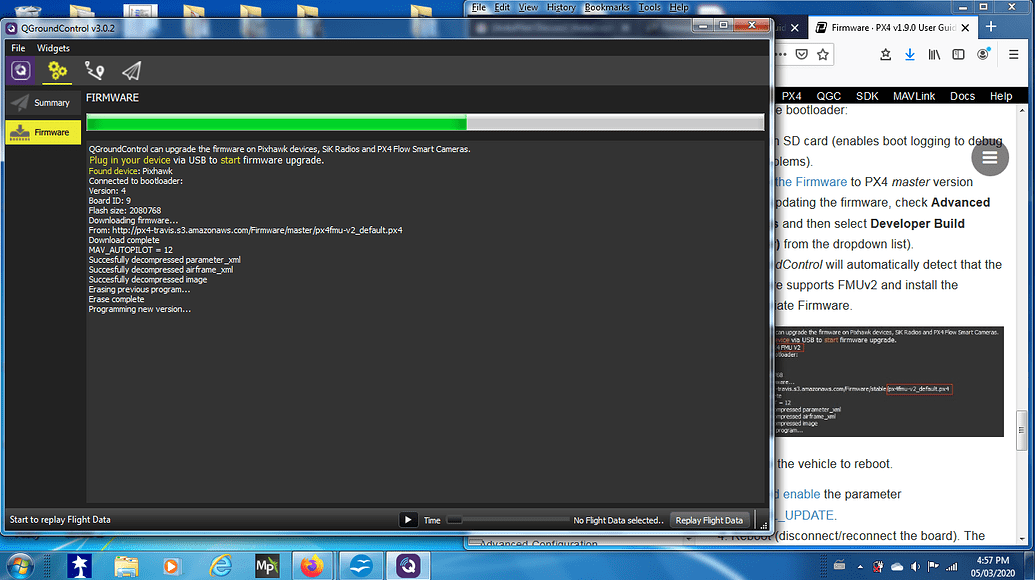Switch to the seagull-icon app in taskbar
Image resolution: width=1035 pixels, height=580 pixels.
360,566
